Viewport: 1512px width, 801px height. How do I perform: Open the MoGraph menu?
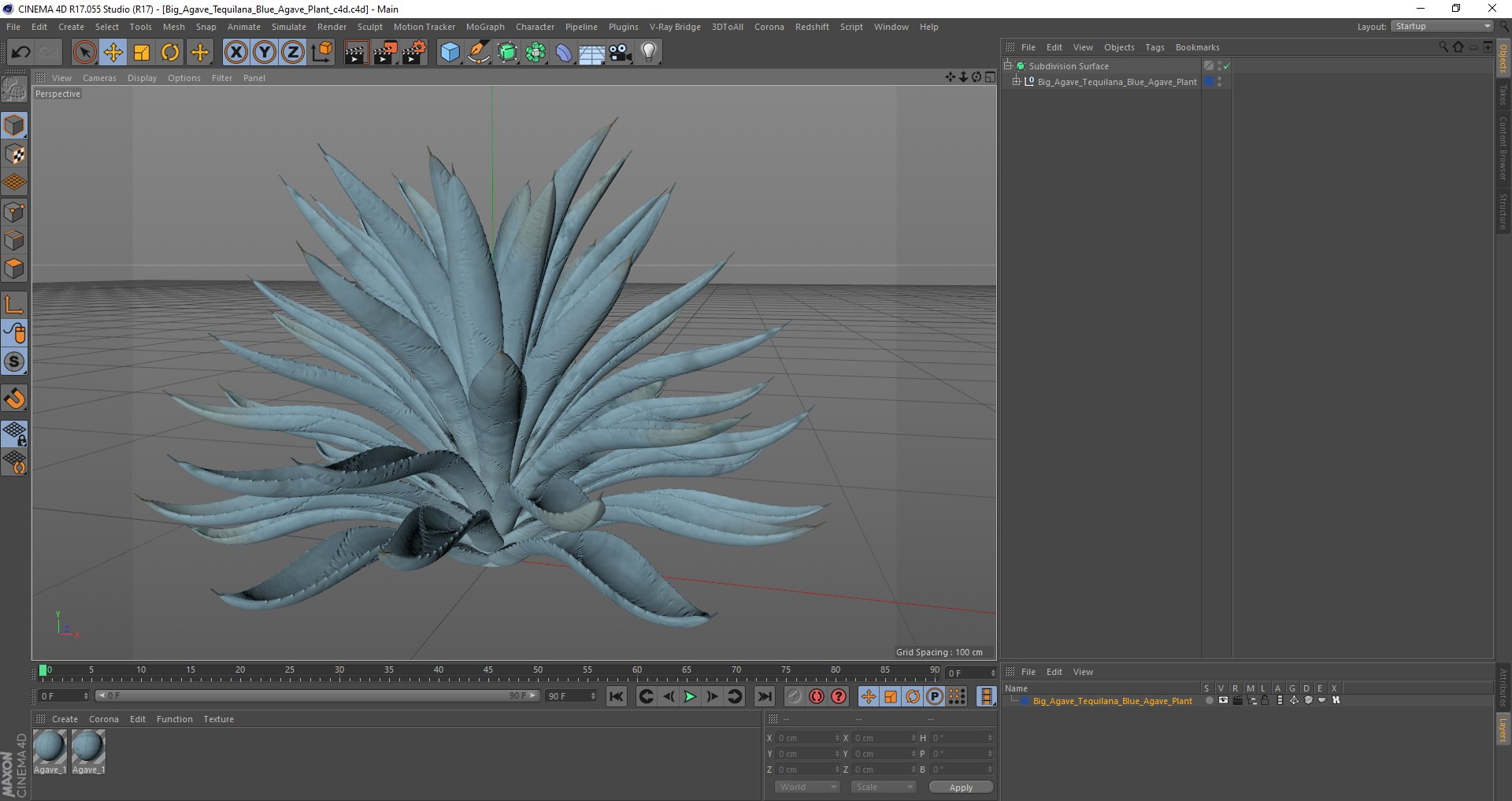pos(485,27)
